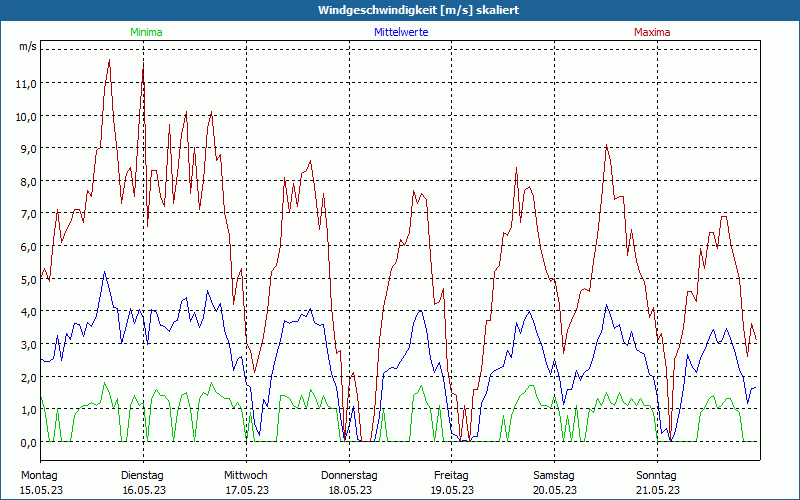
Task: Click the '3,0' y-axis value
Action: point(29,345)
